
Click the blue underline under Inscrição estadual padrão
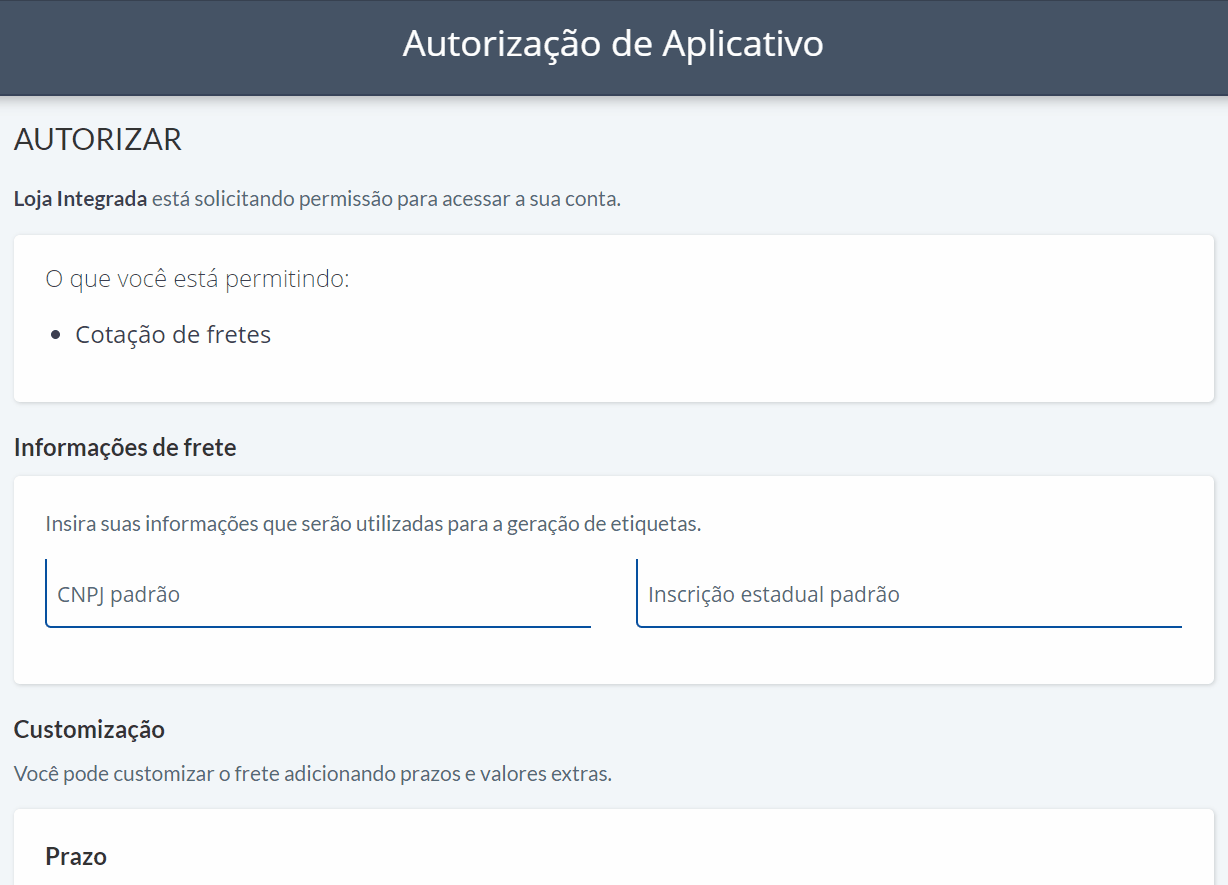point(908,627)
